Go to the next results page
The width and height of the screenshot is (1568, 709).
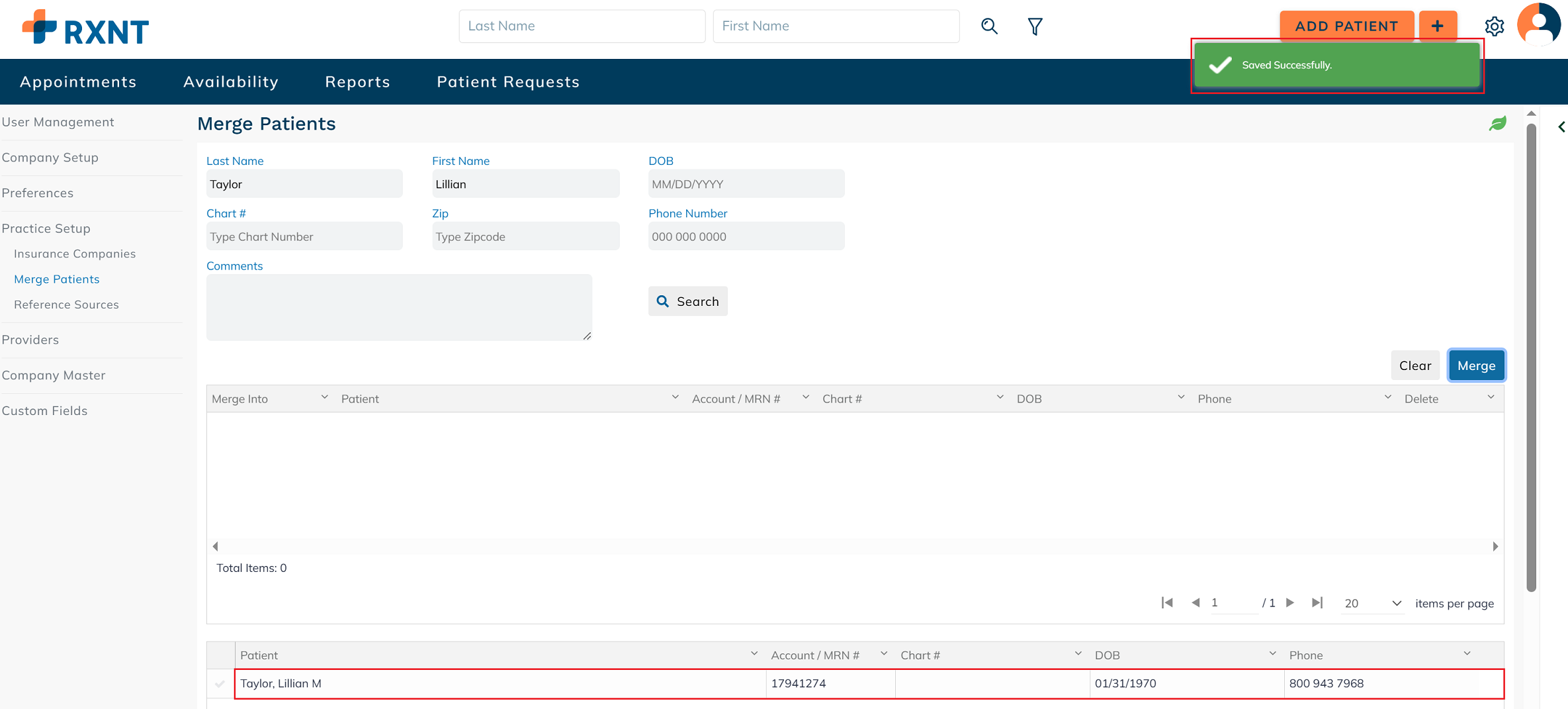pyautogui.click(x=1290, y=602)
